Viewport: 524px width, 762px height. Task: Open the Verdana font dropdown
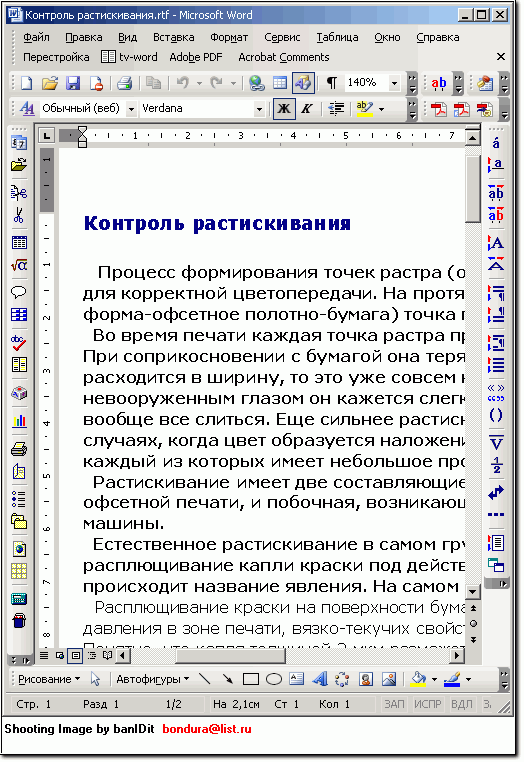[x=259, y=109]
